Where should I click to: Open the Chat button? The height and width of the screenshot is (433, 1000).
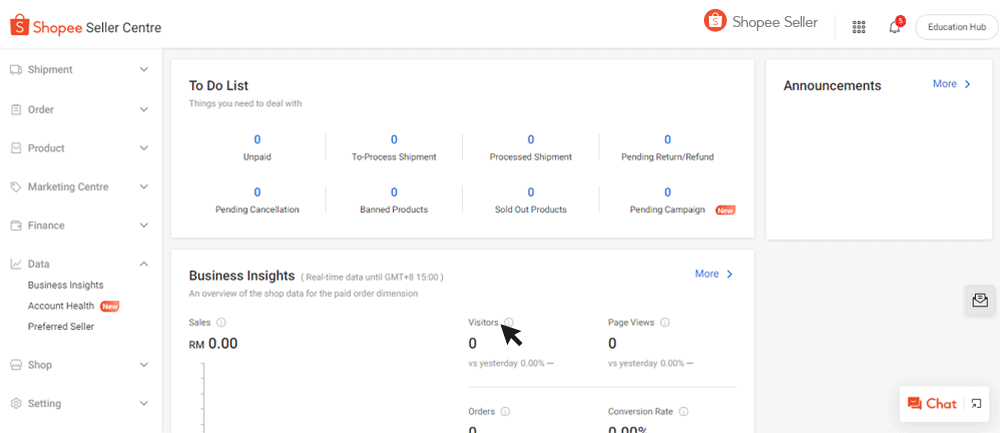click(932, 404)
